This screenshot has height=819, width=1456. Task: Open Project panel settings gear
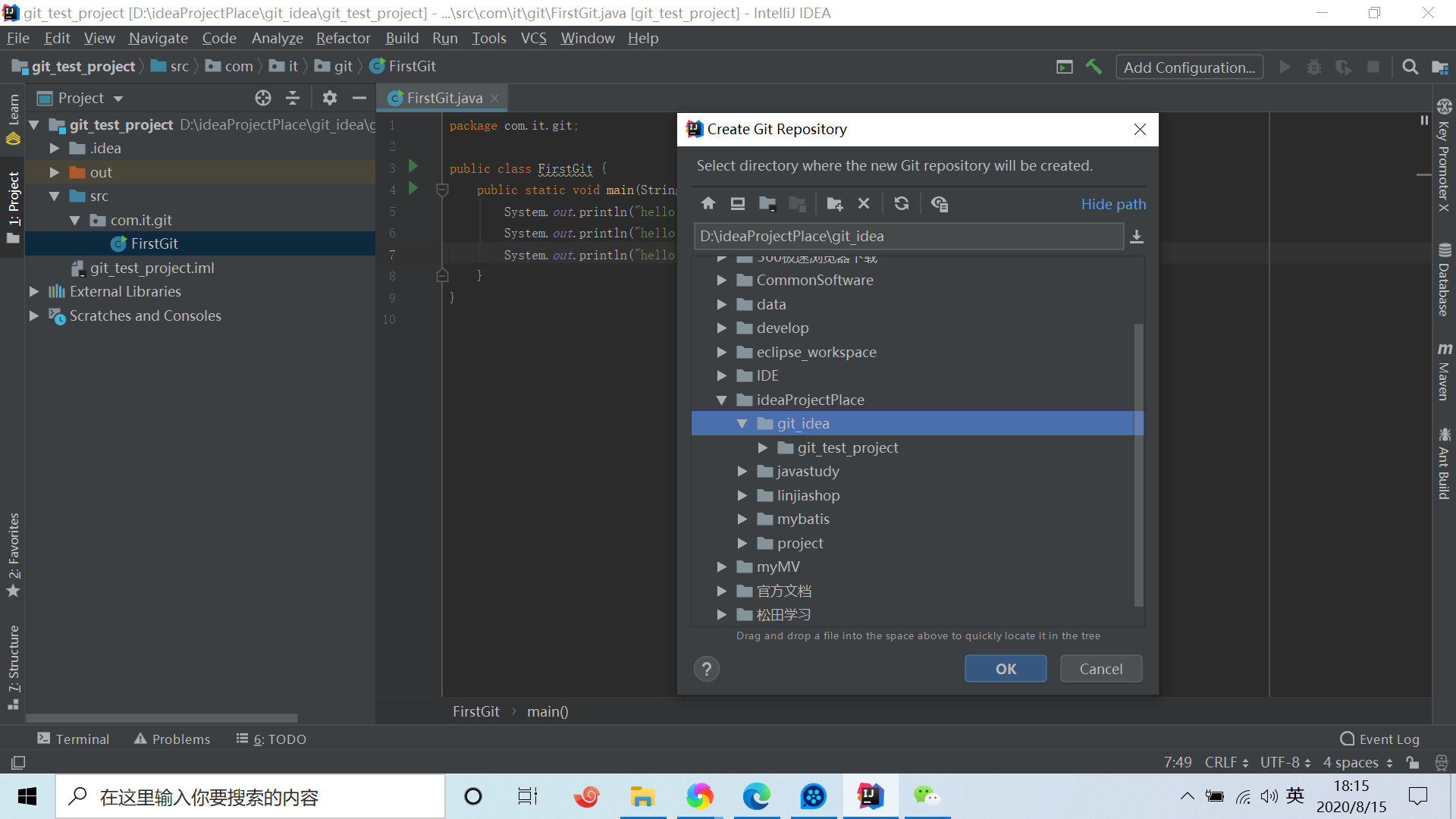click(329, 98)
